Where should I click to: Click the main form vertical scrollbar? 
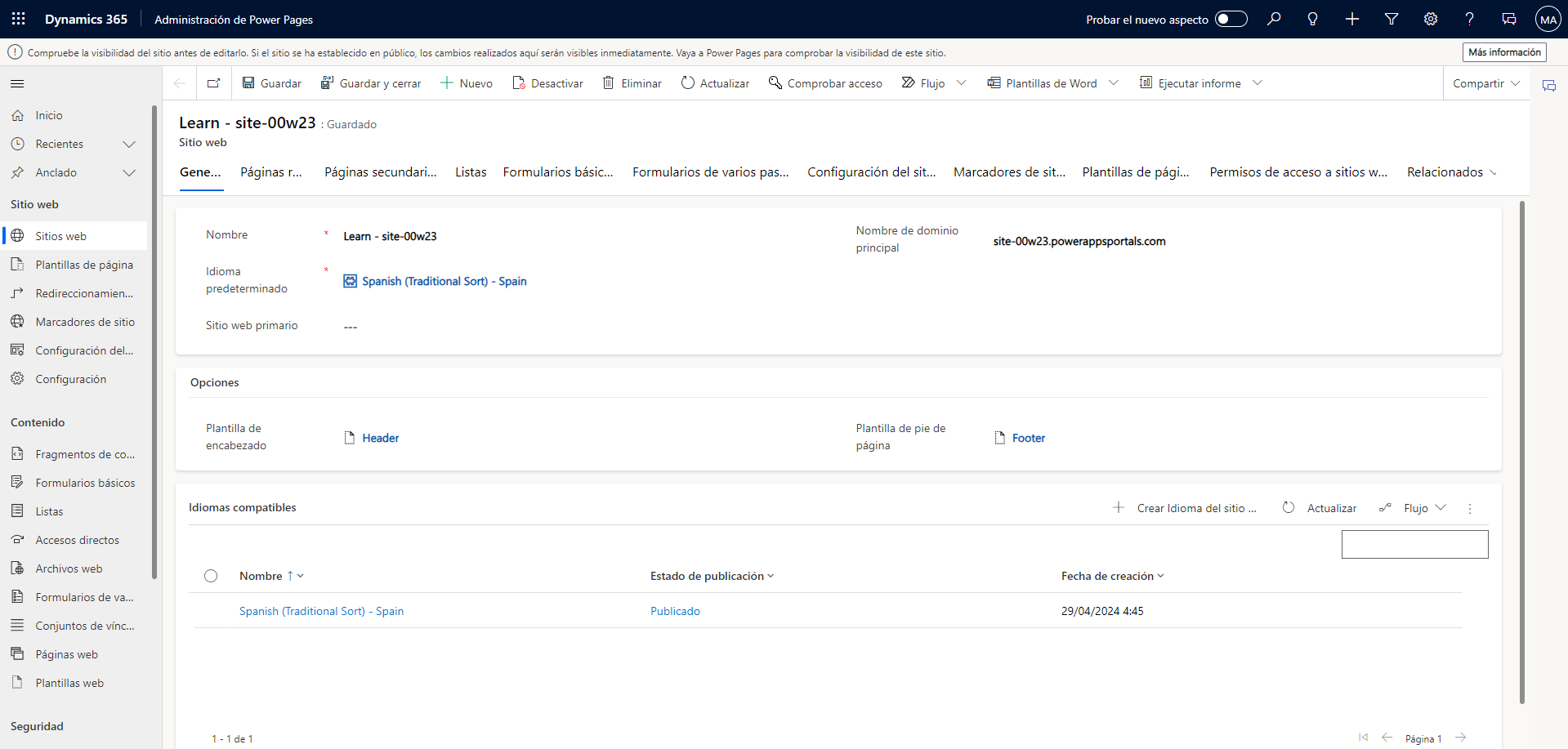(1522, 452)
